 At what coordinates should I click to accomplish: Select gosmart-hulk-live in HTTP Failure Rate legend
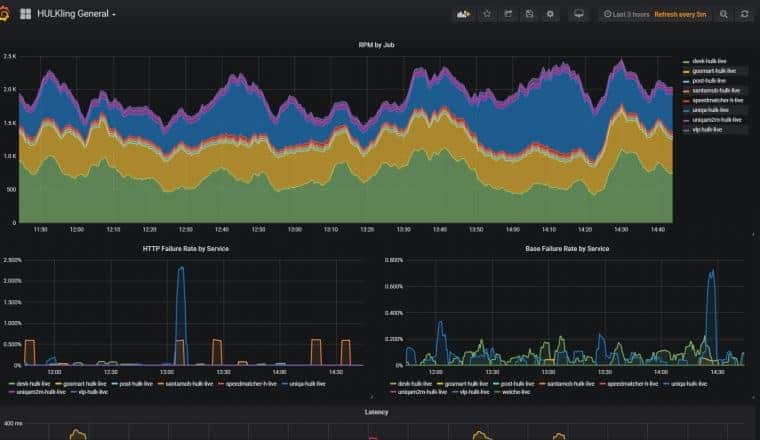point(84,384)
